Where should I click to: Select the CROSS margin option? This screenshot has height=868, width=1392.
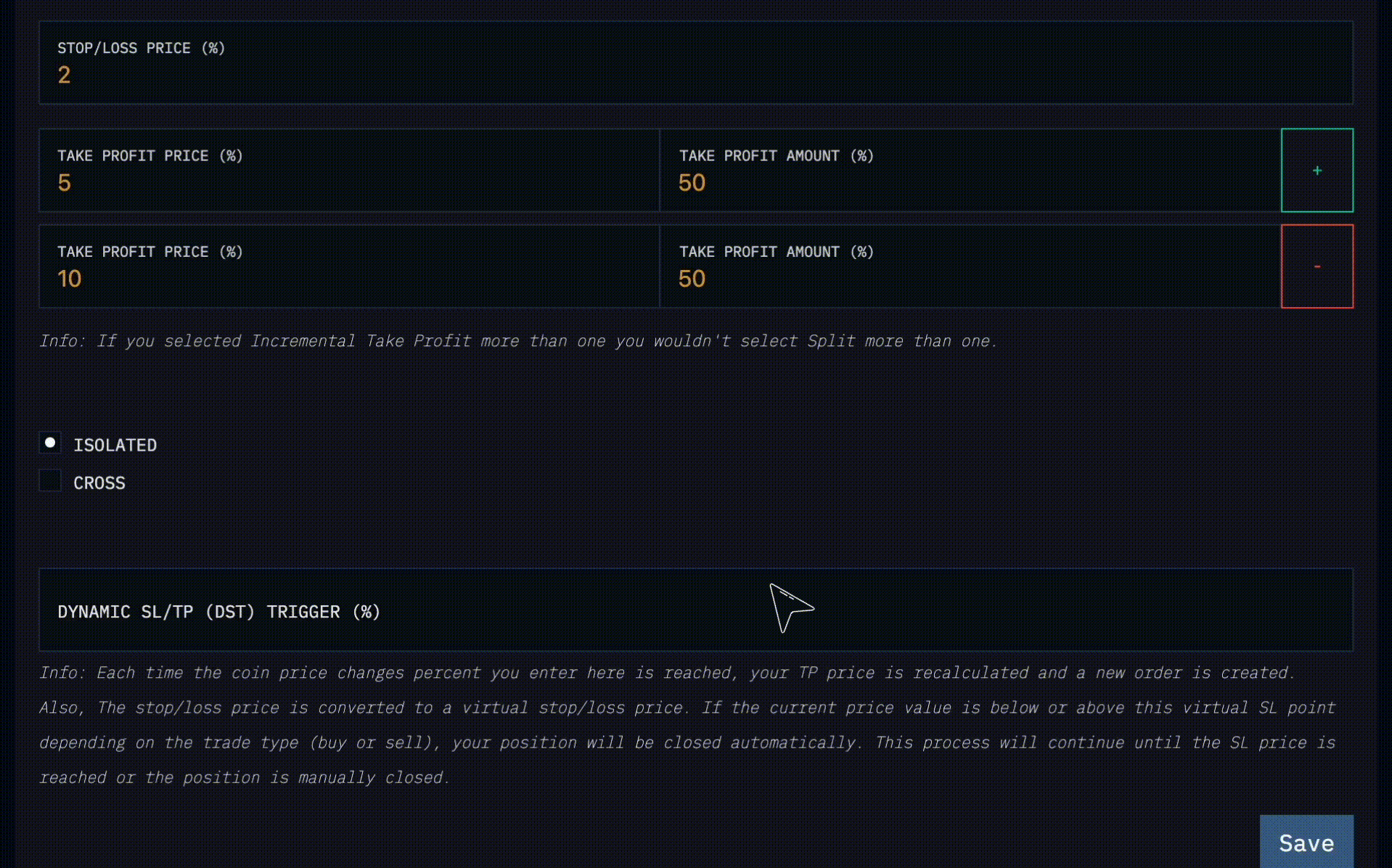click(50, 480)
